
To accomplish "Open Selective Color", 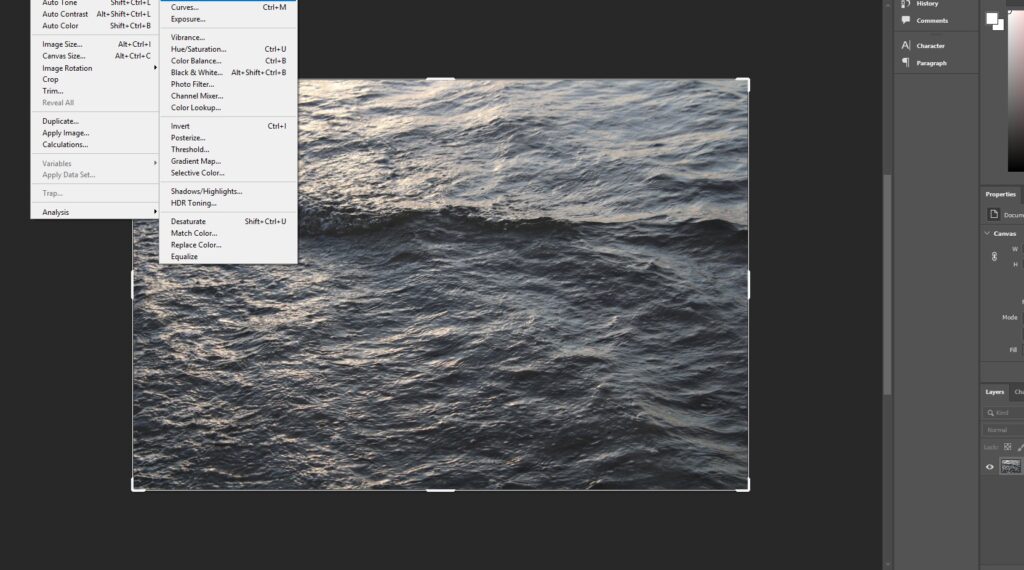I will point(228,173).
